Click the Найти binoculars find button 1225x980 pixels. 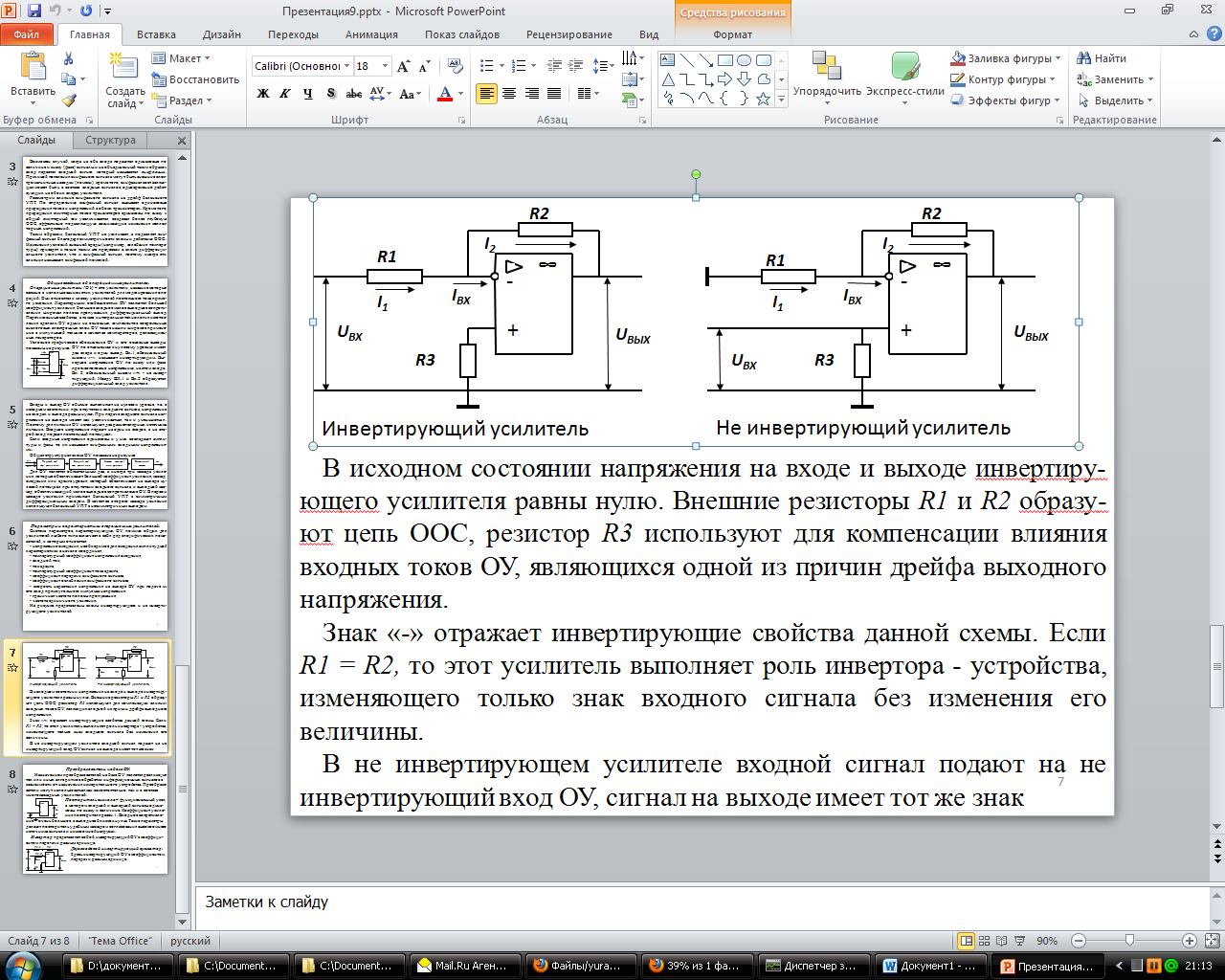click(1102, 58)
